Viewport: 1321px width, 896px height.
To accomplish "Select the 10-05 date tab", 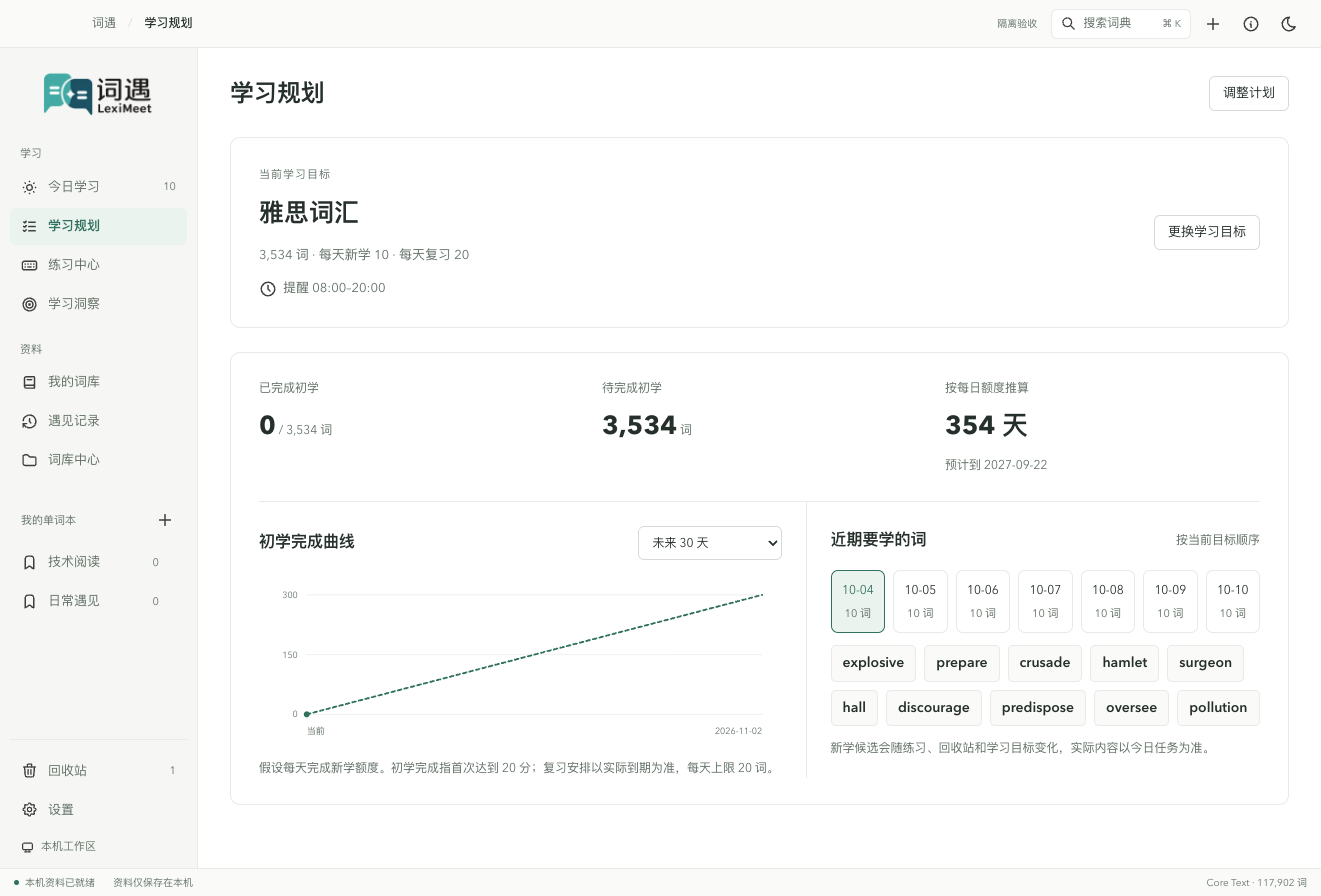I will (x=920, y=601).
